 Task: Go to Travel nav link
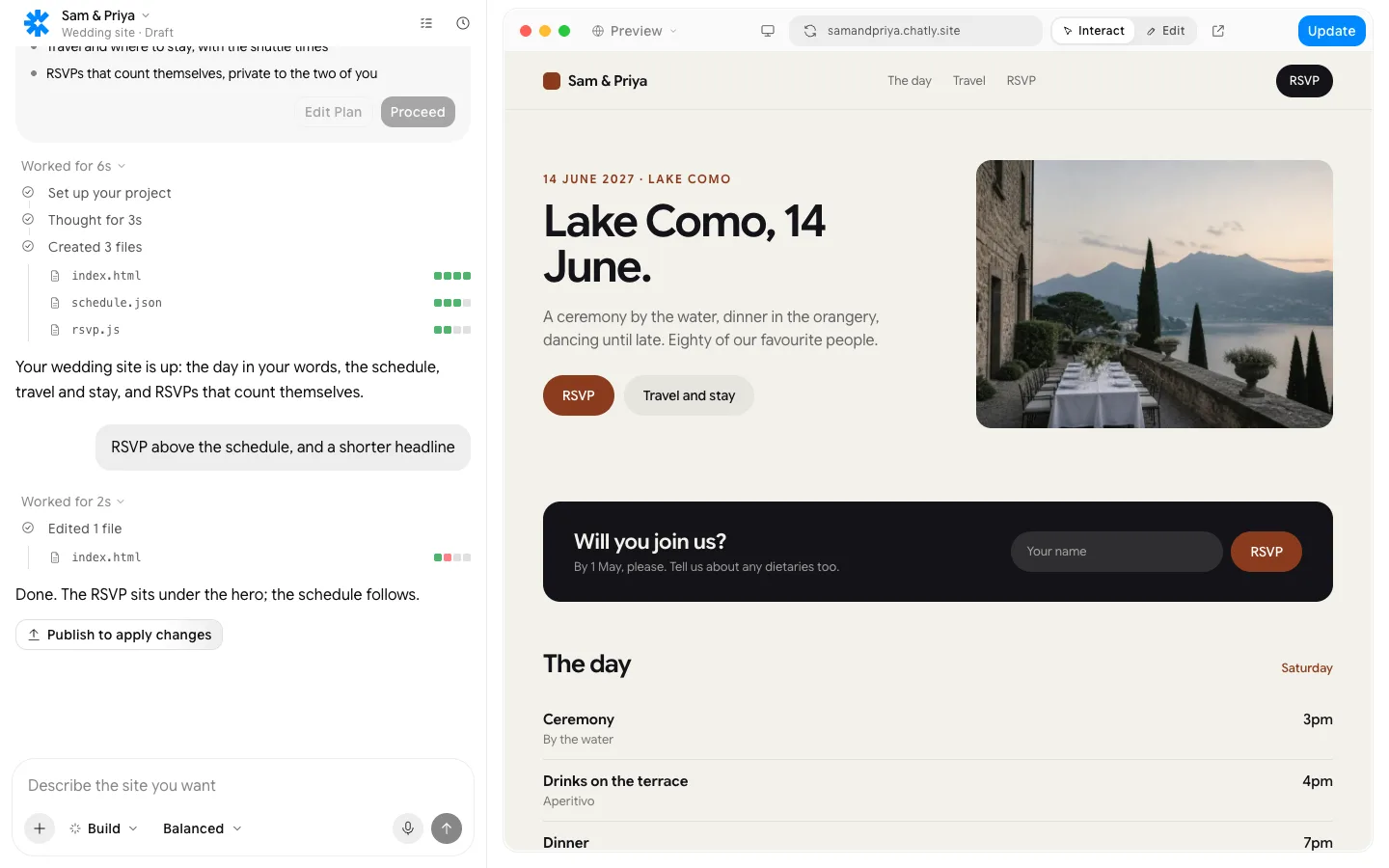click(x=969, y=81)
